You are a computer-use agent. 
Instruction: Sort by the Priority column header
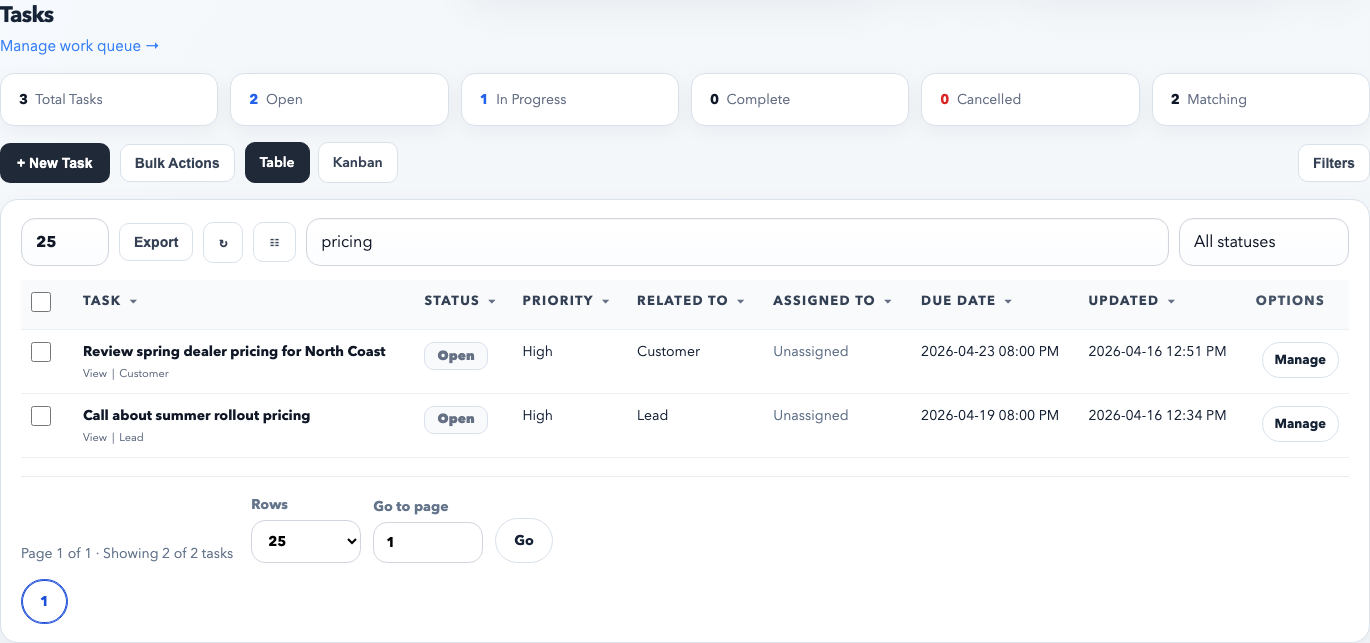tap(565, 300)
